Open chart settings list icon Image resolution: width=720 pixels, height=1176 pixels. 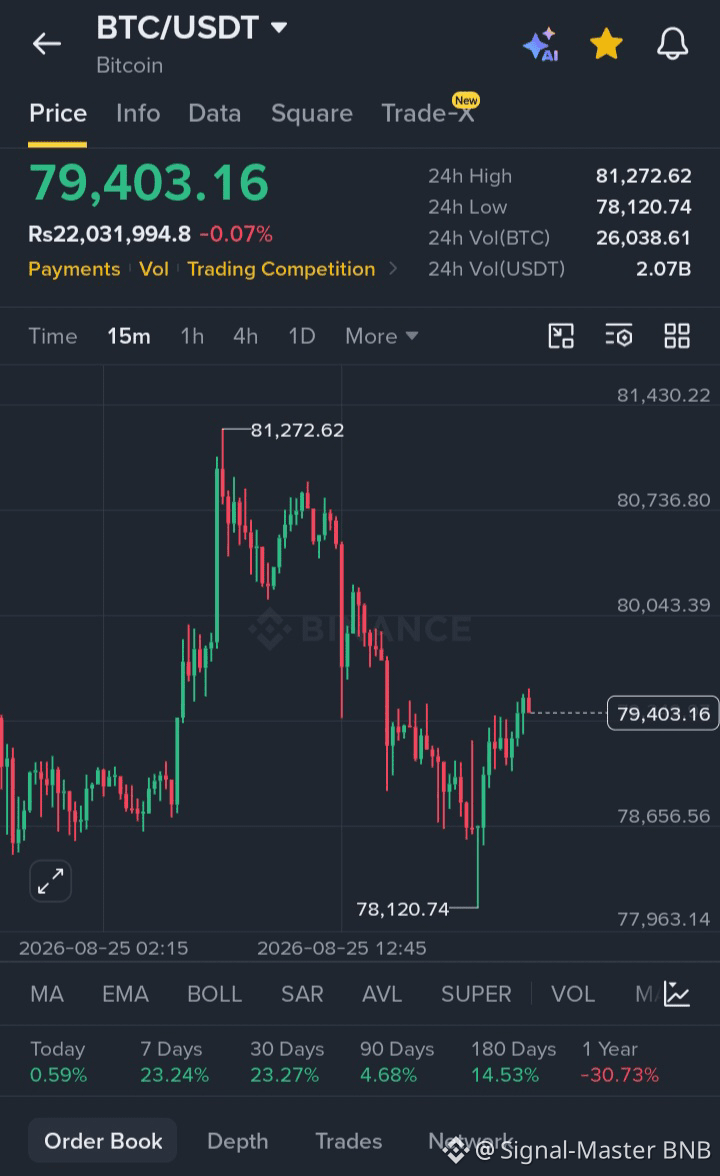pos(619,336)
